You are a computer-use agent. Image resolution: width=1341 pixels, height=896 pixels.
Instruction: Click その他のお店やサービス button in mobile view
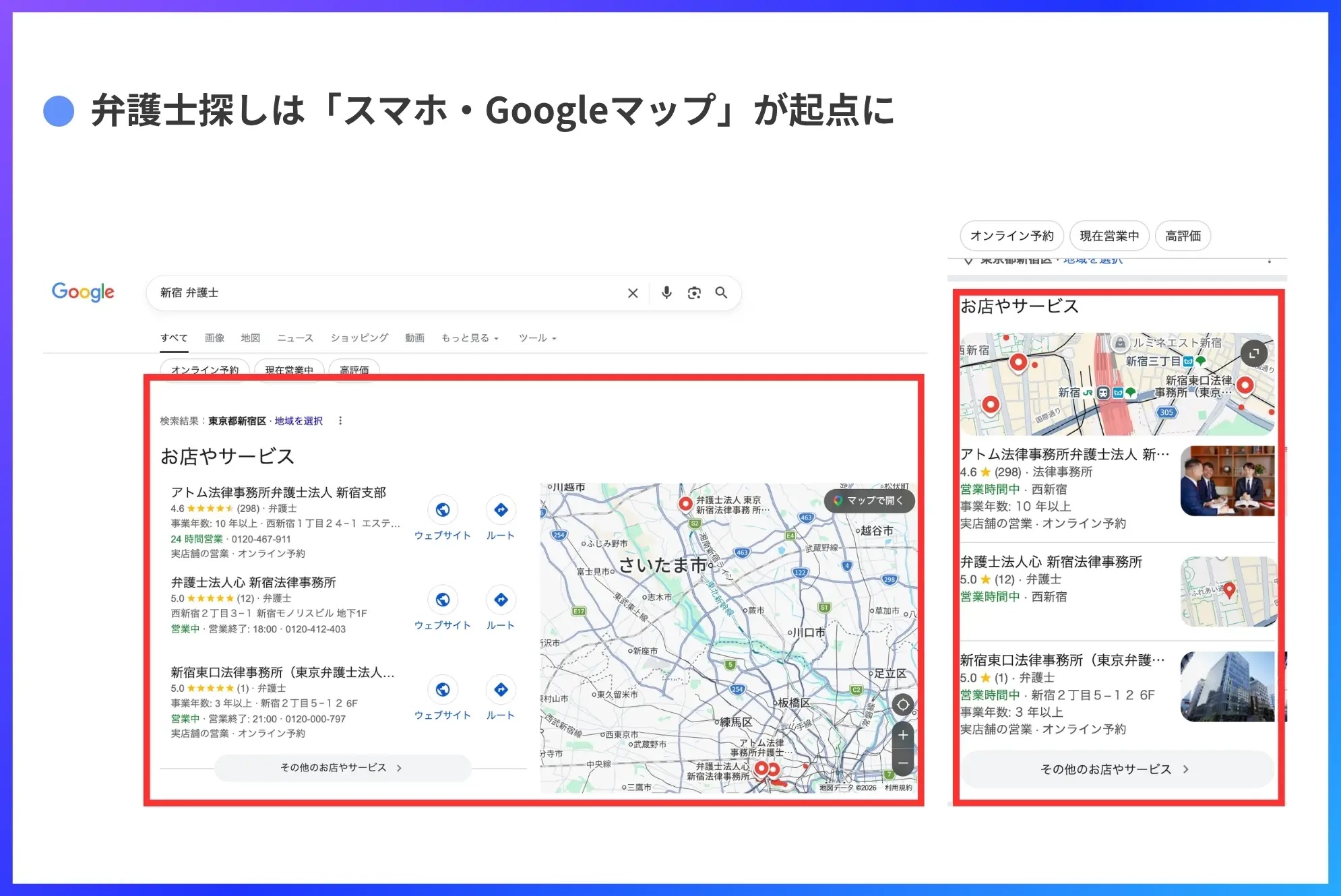coord(1117,769)
